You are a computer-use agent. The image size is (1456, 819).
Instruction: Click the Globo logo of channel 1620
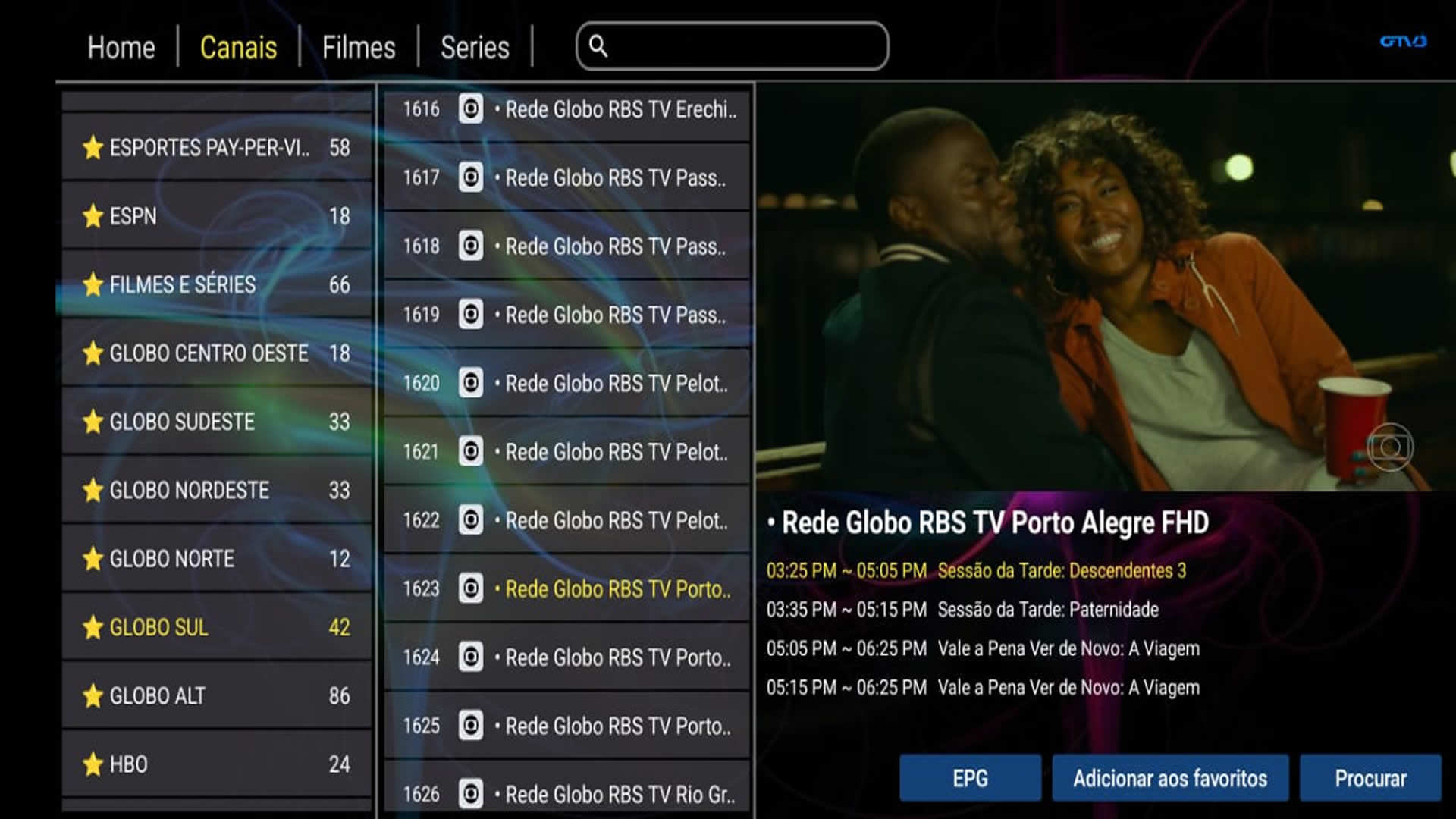click(471, 383)
